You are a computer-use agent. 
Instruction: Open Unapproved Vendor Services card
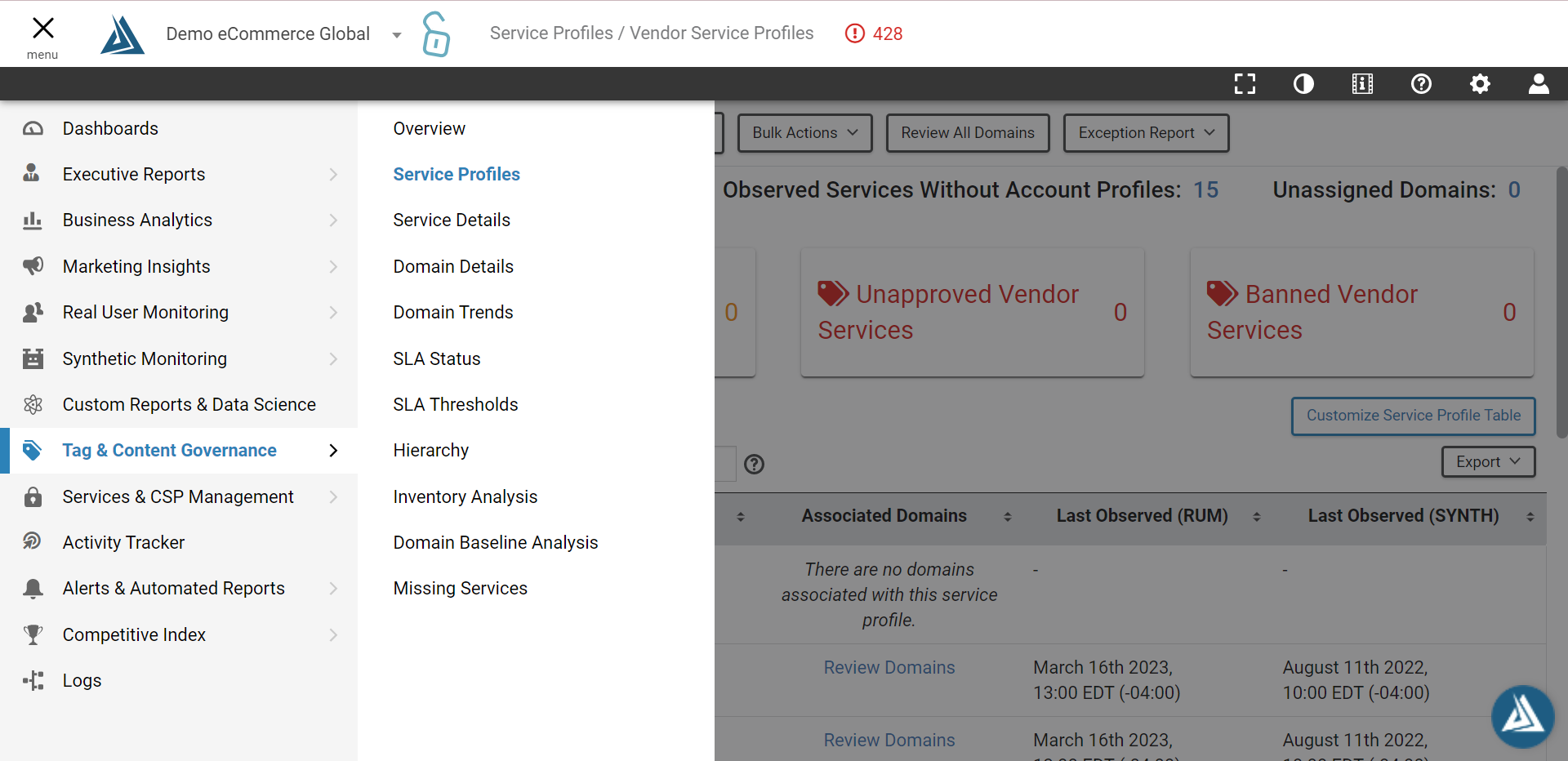pyautogui.click(x=973, y=313)
